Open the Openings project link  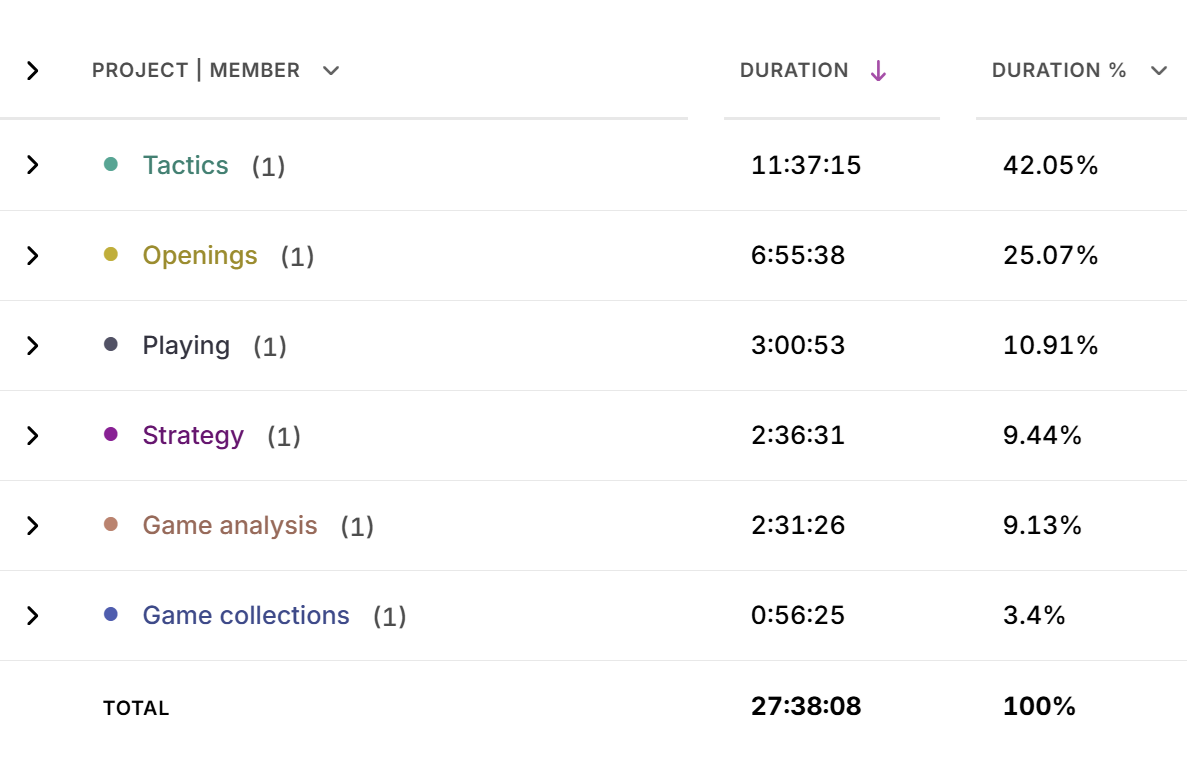coord(200,255)
